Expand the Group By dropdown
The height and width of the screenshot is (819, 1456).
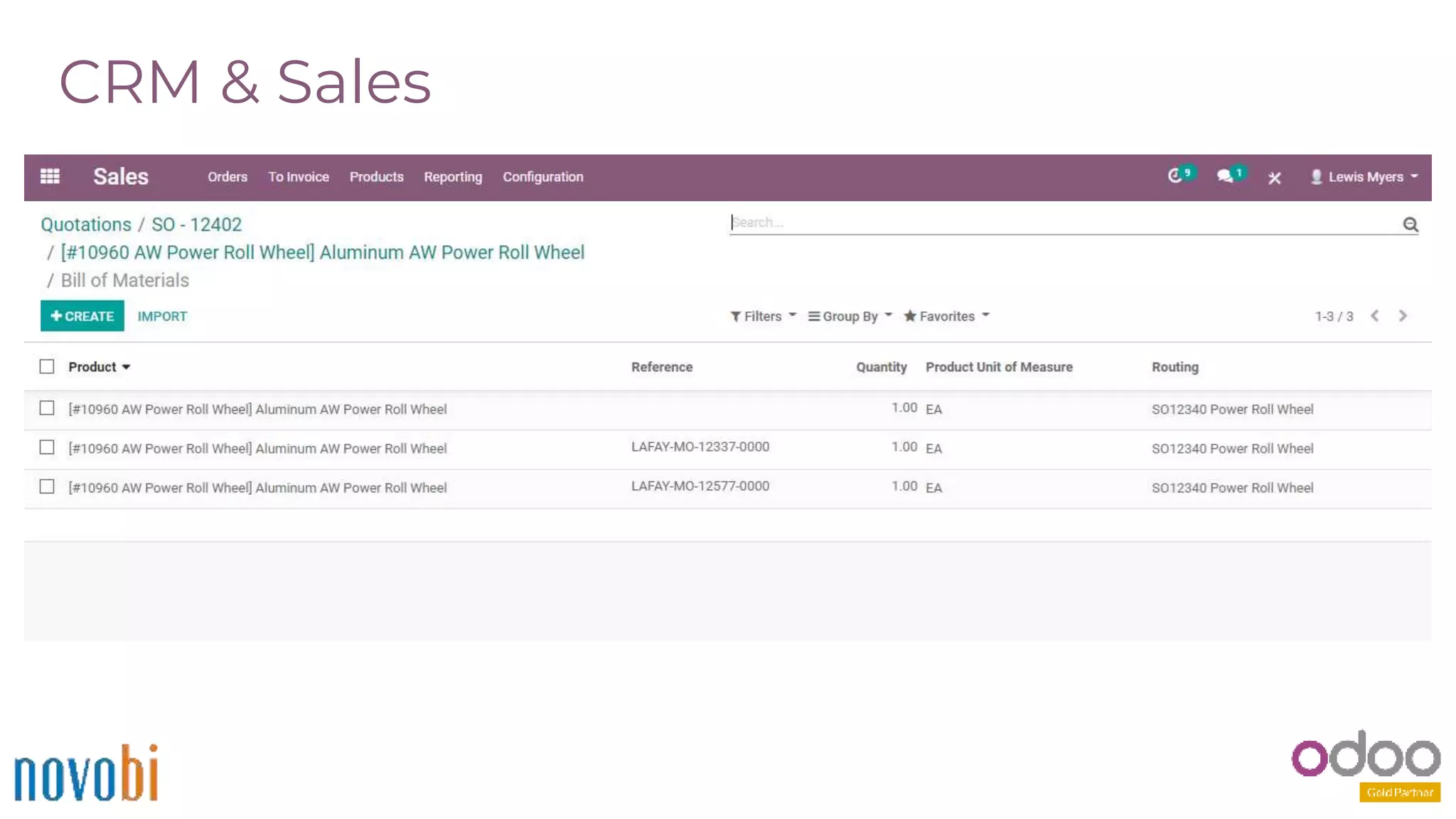pos(850,316)
